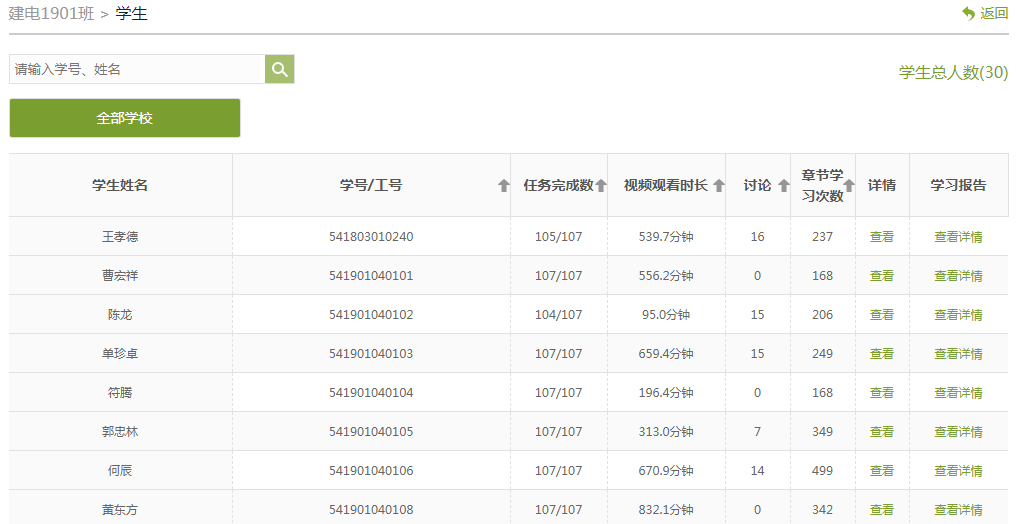View 查看 details for 何辰
Viewport: 1016px width, 524px height.
(x=882, y=471)
